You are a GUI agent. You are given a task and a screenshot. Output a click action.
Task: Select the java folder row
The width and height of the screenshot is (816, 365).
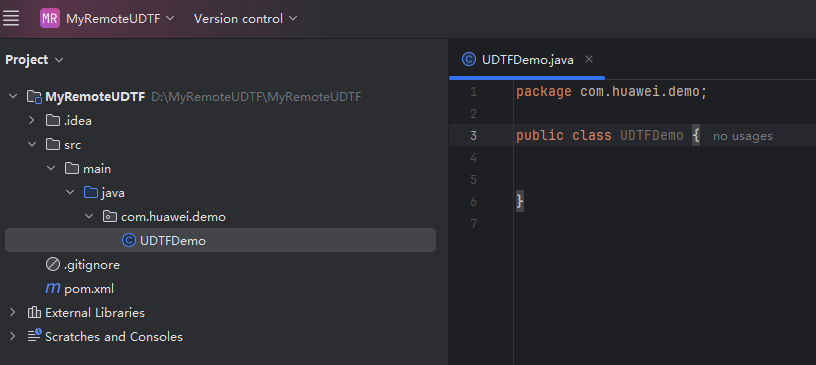pyautogui.click(x=220, y=193)
